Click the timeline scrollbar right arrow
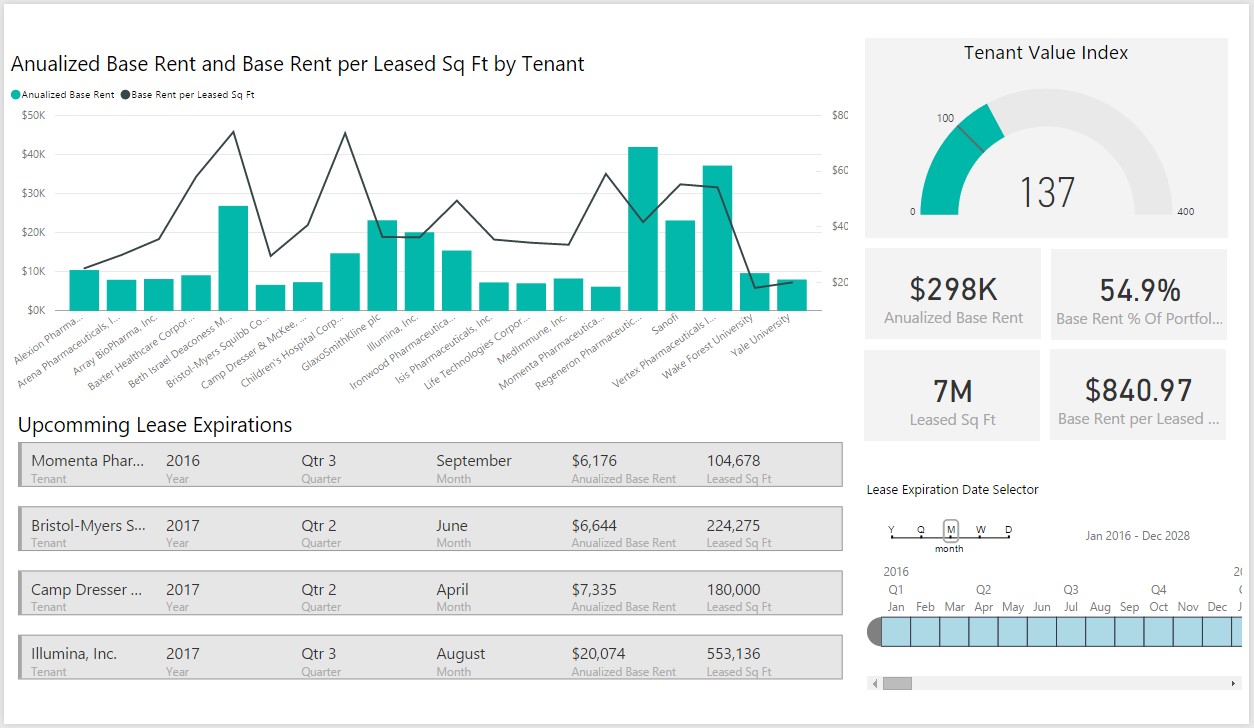The height and width of the screenshot is (728, 1254). [1234, 683]
